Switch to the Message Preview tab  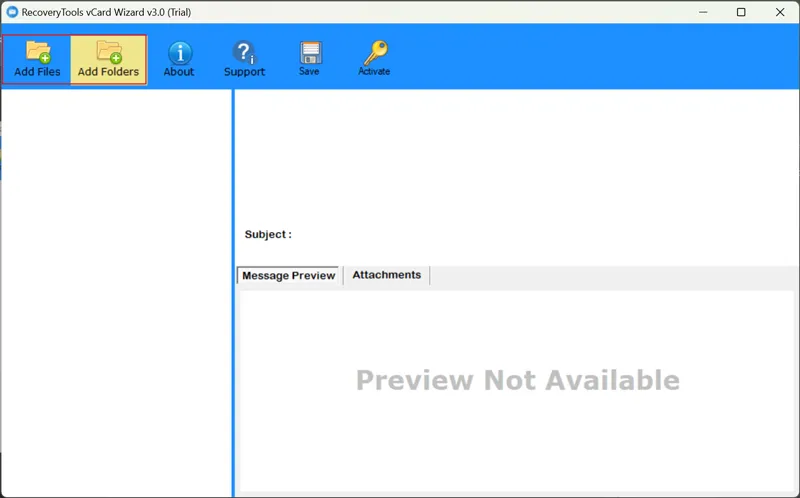pos(288,276)
